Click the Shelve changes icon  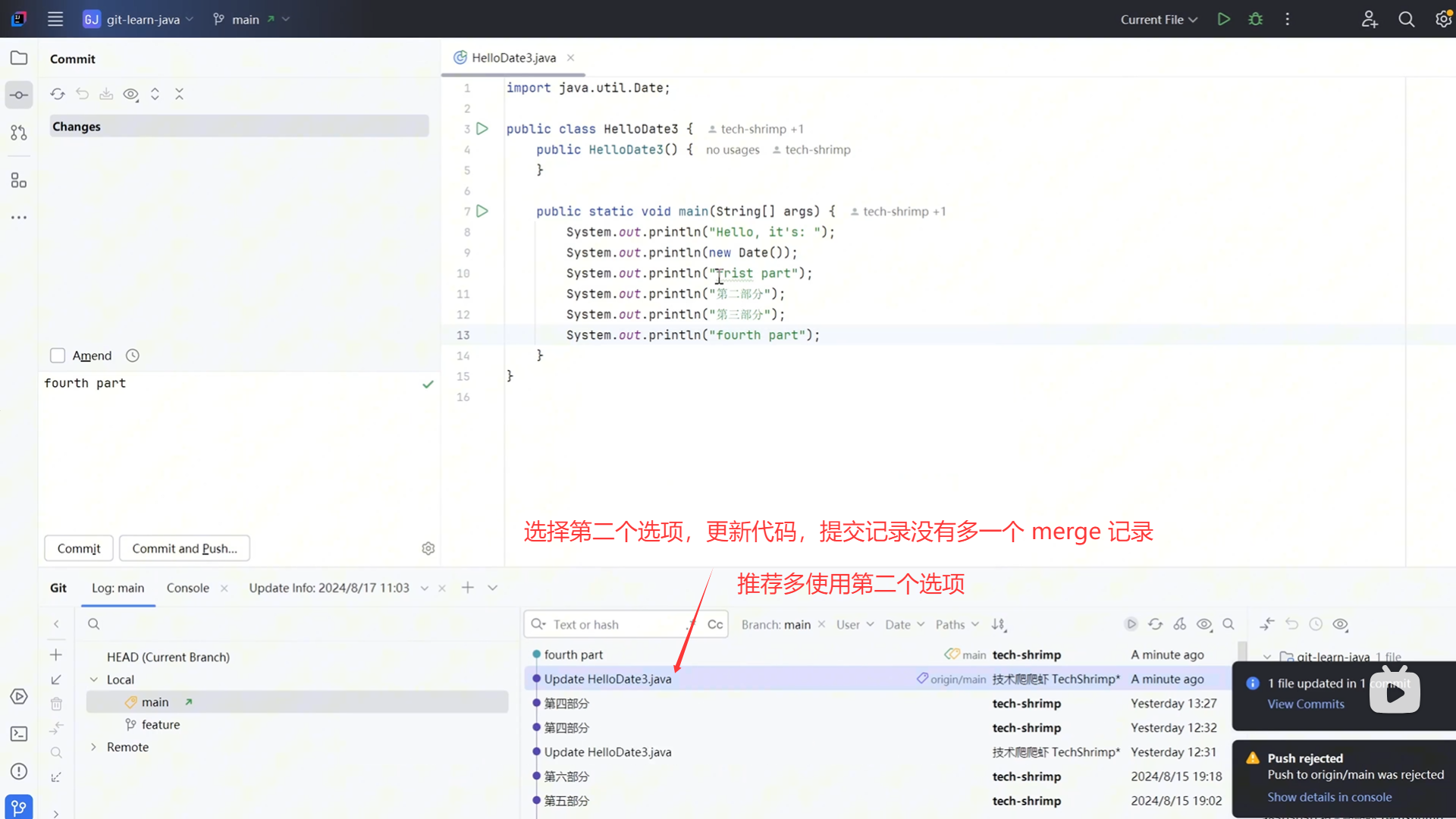[106, 94]
